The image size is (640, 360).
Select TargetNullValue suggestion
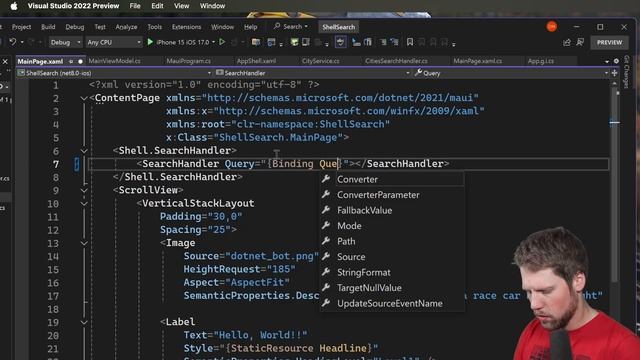pyautogui.click(x=392, y=288)
